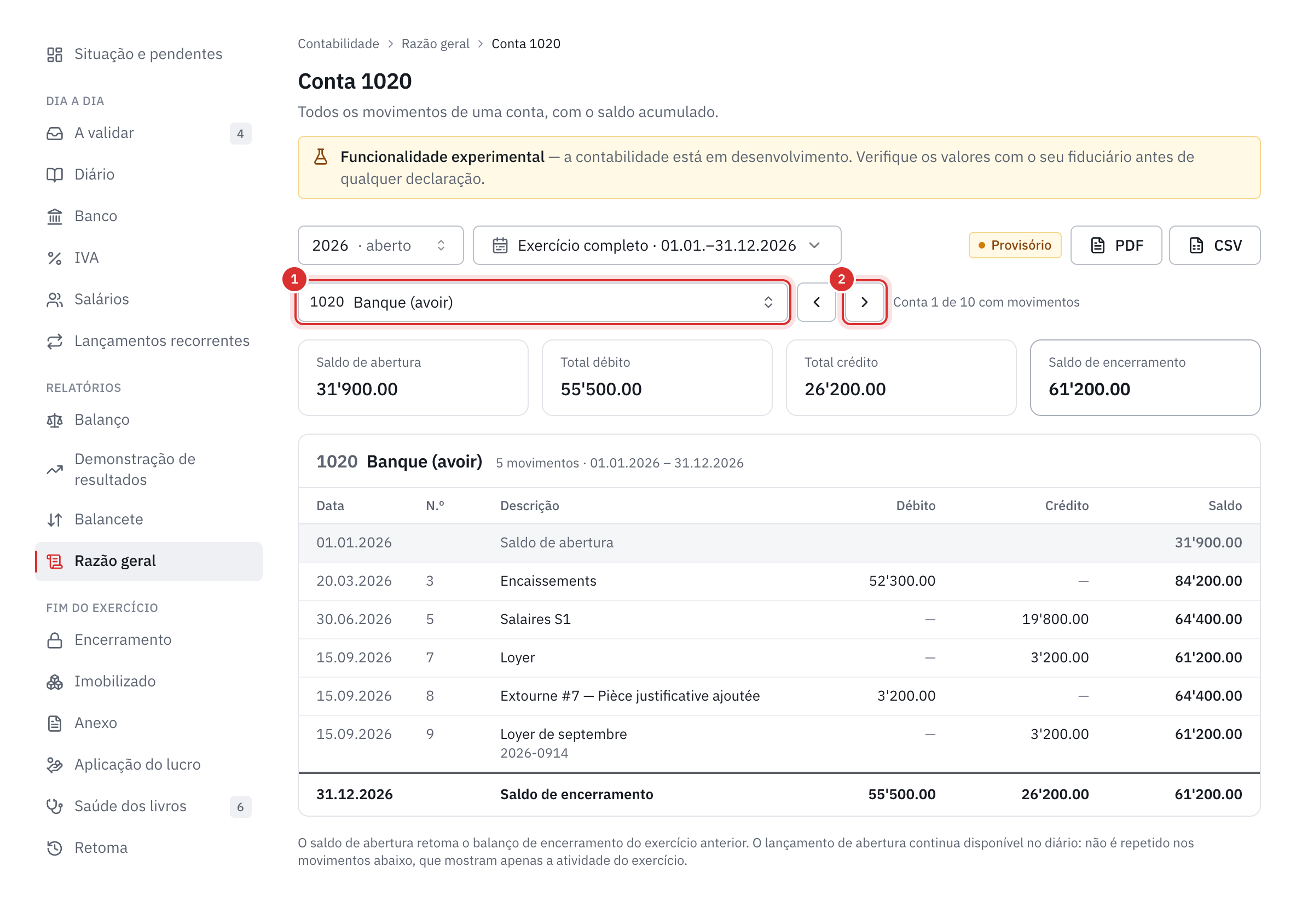The width and height of the screenshot is (1296, 924).
Task: Open the 2026 aberto year selector
Action: (x=380, y=245)
